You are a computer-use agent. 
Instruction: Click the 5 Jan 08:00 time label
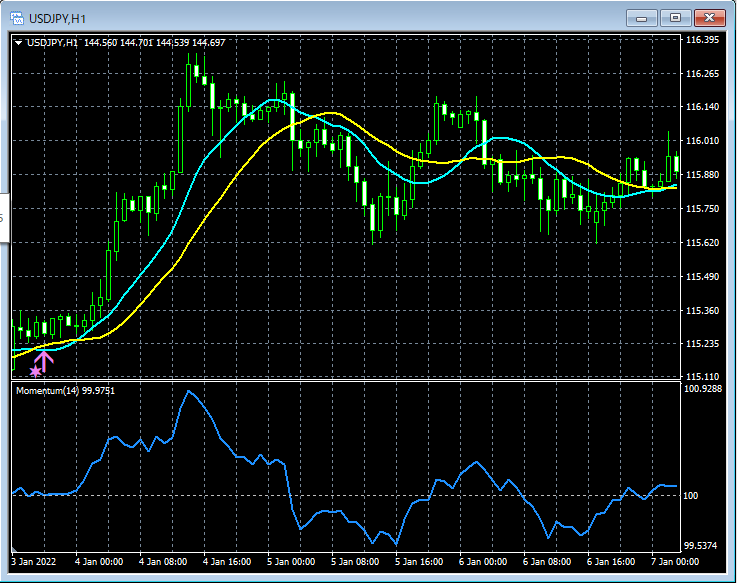coord(355,562)
